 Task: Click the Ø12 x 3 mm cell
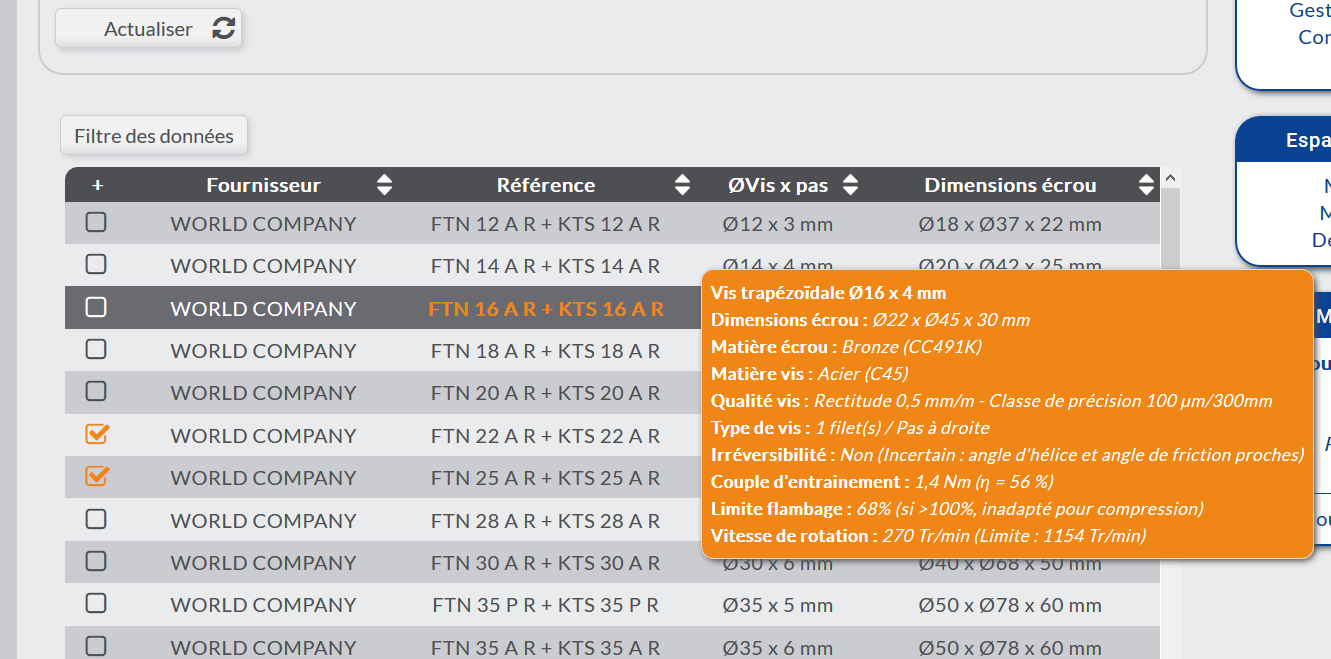(x=778, y=224)
